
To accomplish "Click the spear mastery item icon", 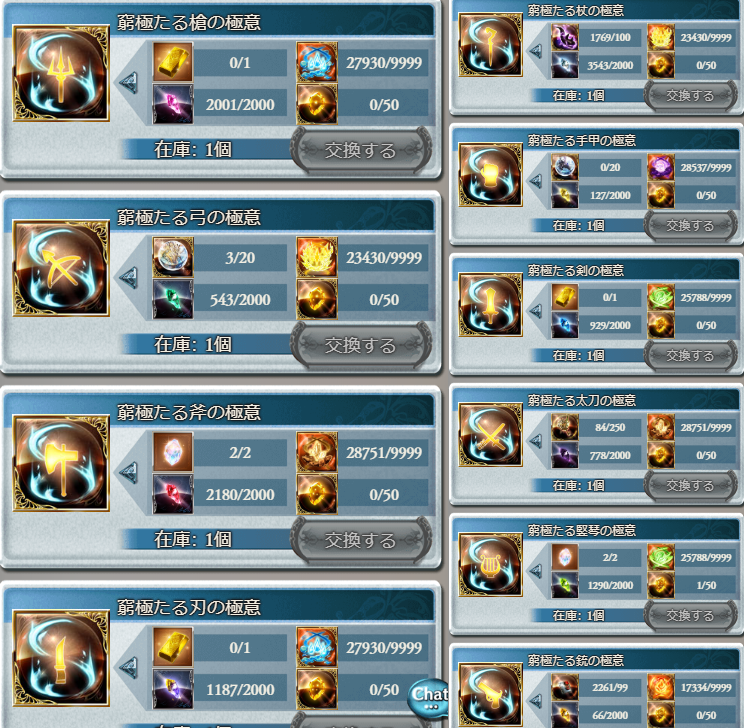I will click(61, 74).
